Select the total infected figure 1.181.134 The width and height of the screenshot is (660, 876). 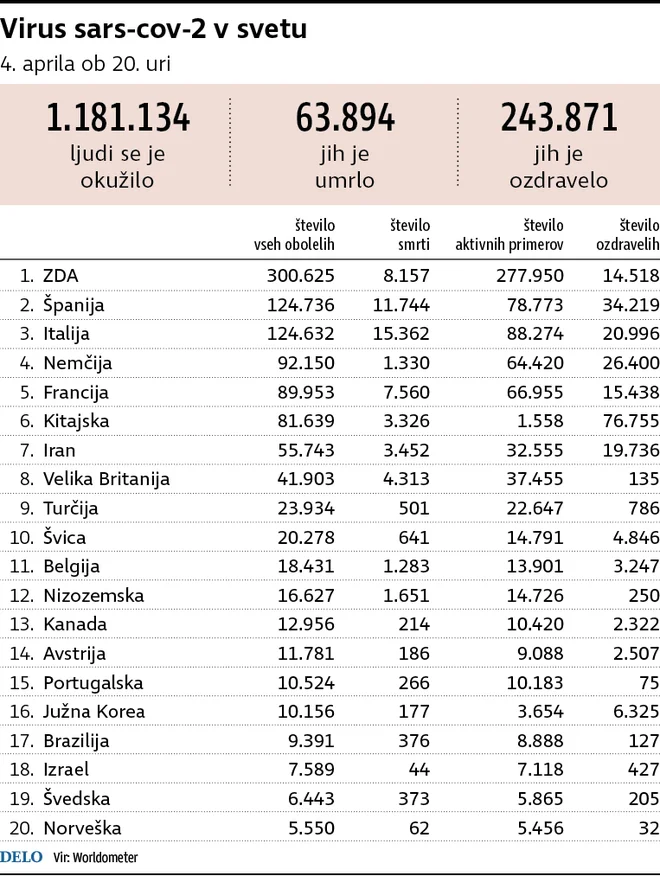click(x=118, y=117)
